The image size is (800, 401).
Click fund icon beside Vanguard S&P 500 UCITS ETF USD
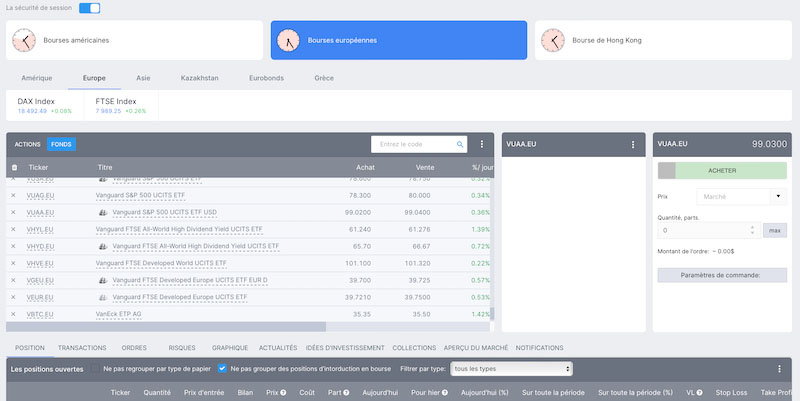coord(103,212)
